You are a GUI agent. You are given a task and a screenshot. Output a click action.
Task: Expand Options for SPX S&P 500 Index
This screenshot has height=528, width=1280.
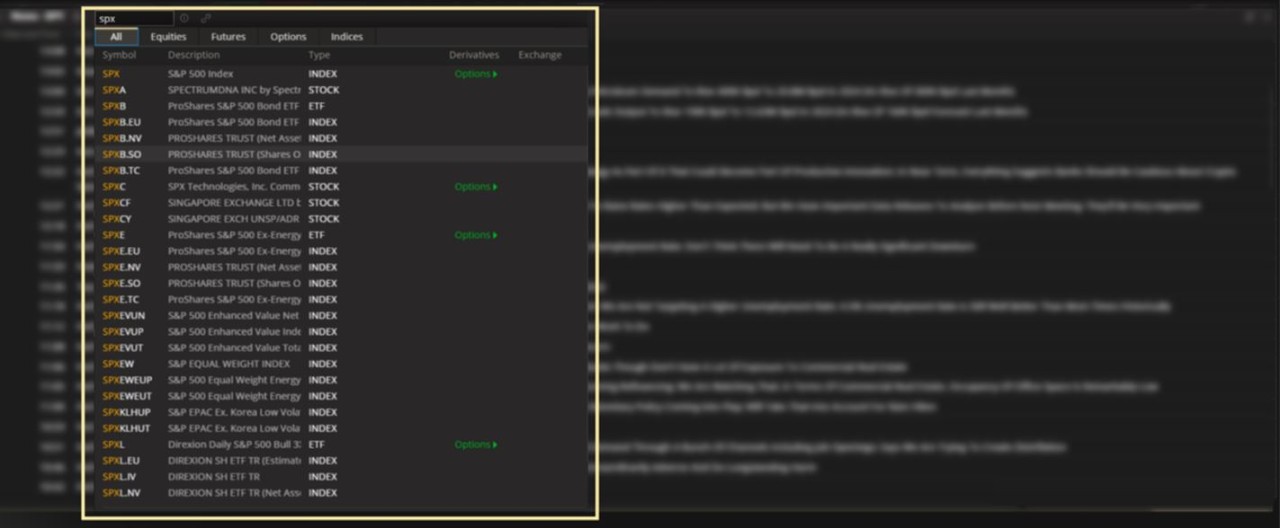pyautogui.click(x=476, y=74)
